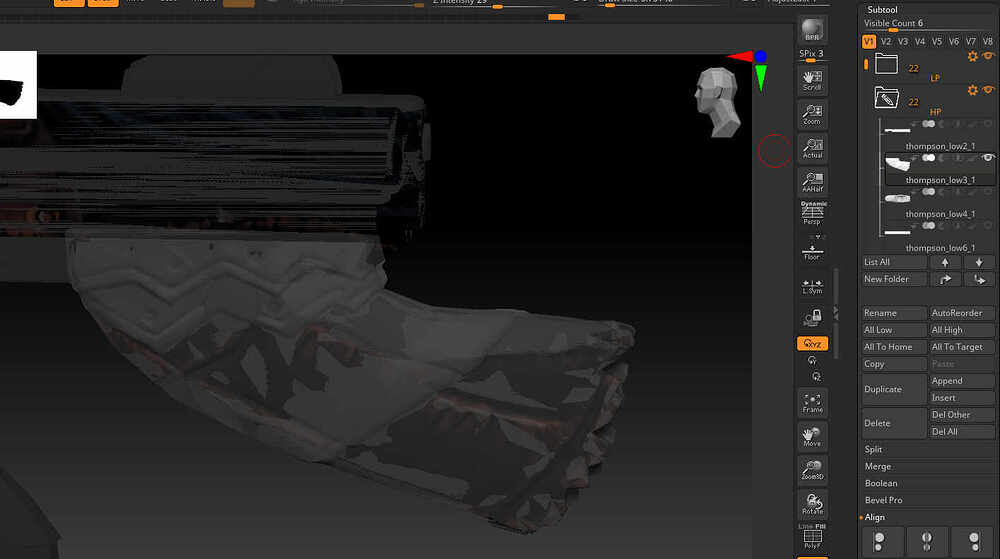Screen dimensions: 1000x559
Task: Select the Zoom canvas tool
Action: (x=812, y=114)
